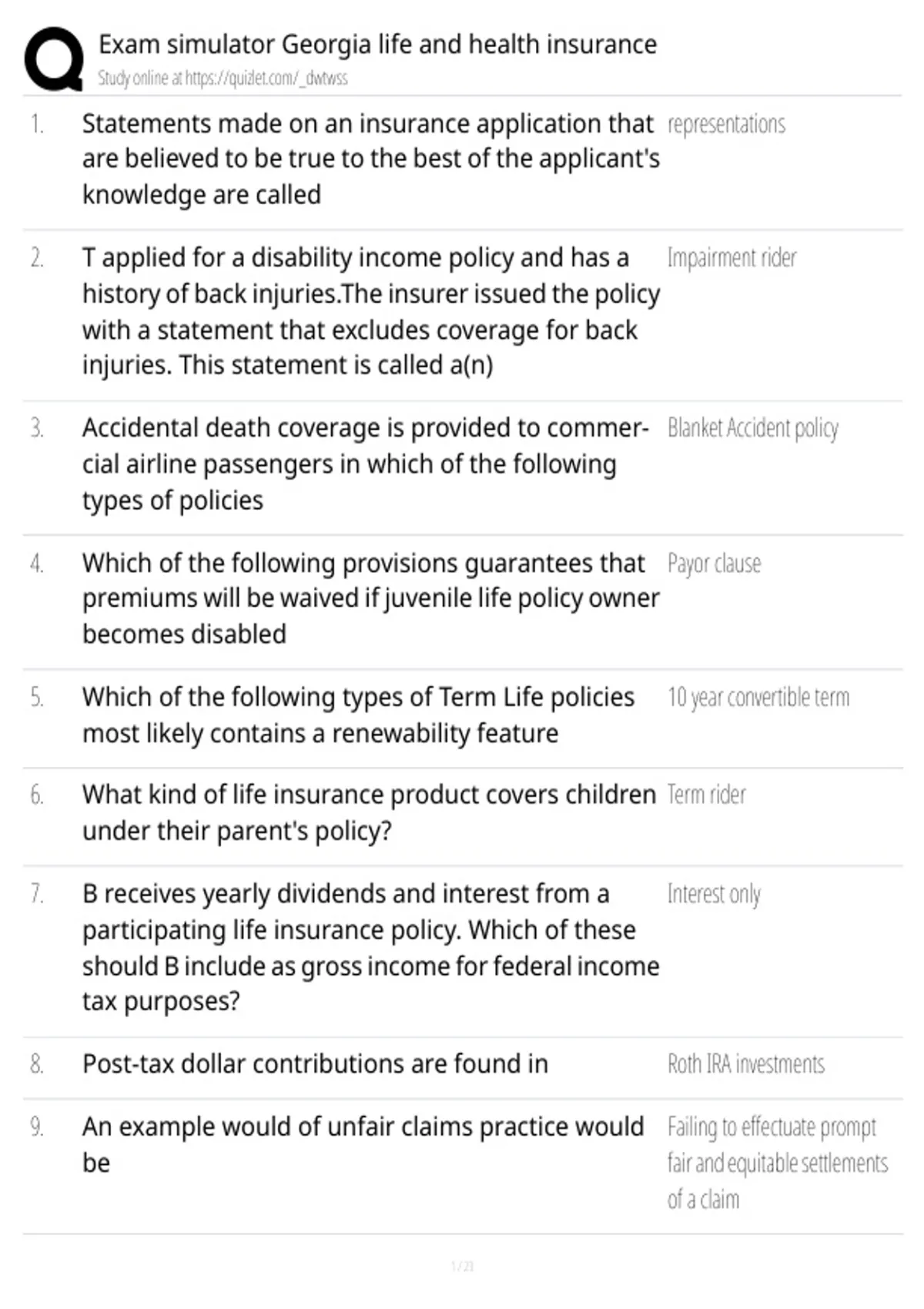The image size is (924, 1309).
Task: Open the quizlet.com study online link
Action: point(223,78)
